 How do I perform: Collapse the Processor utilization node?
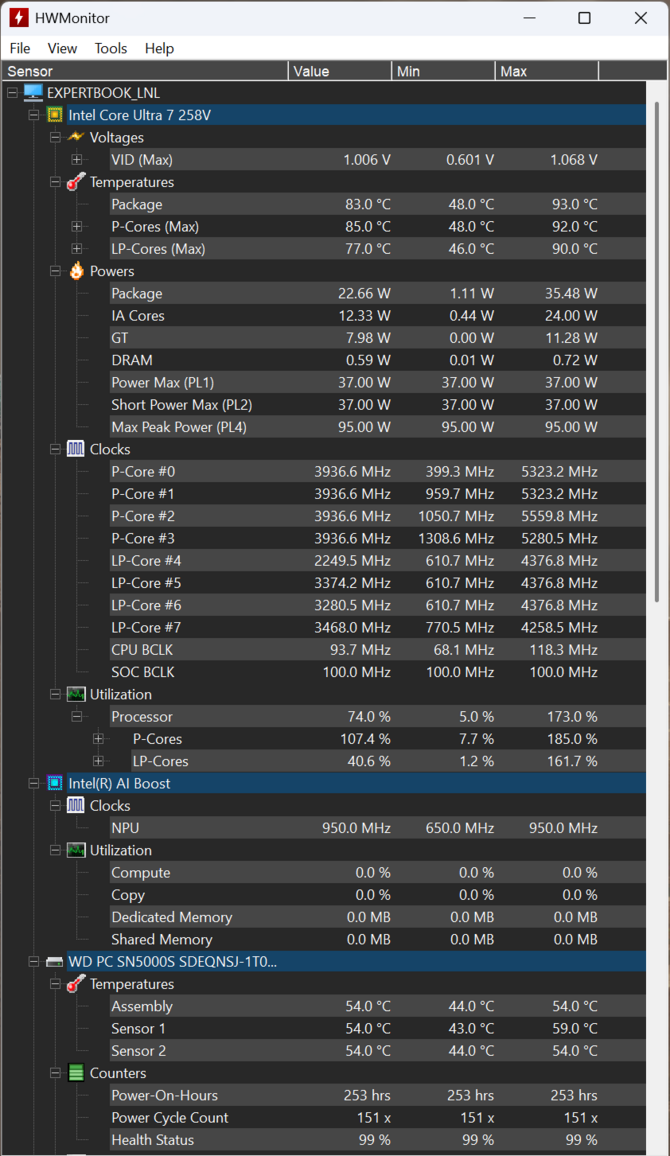tap(76, 717)
